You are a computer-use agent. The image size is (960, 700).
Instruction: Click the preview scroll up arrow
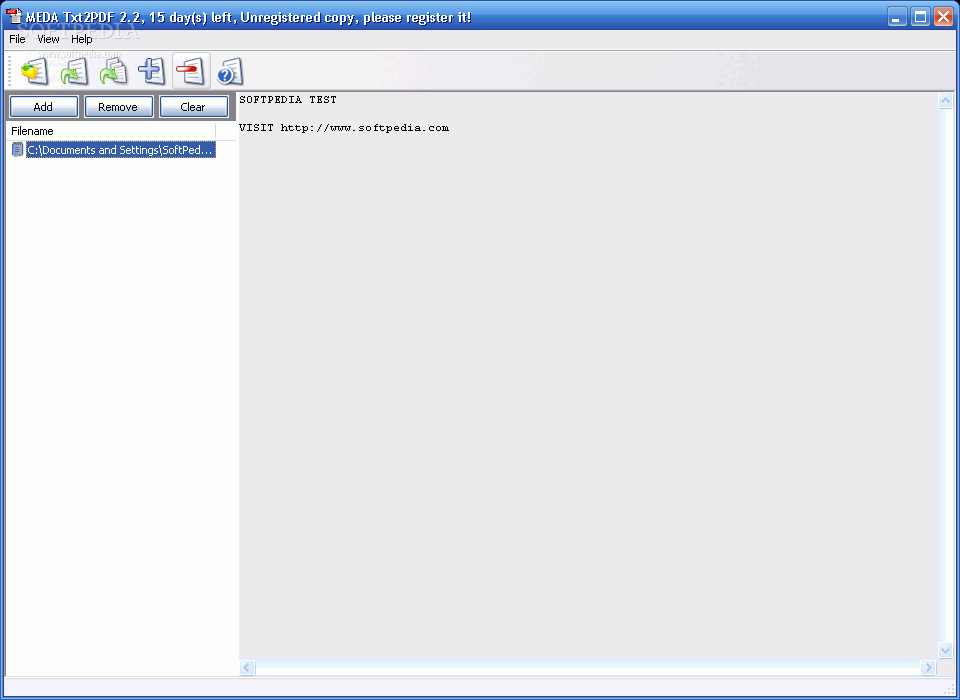click(x=945, y=100)
